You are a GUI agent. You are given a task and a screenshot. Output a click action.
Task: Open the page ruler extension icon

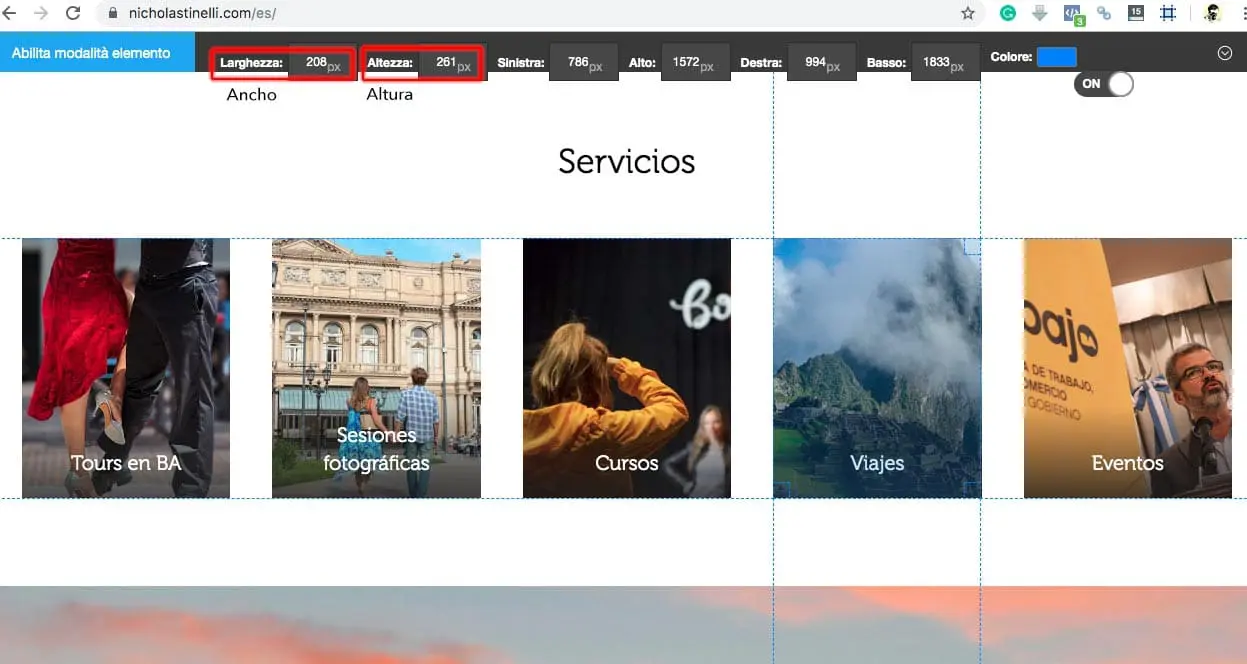1167,13
